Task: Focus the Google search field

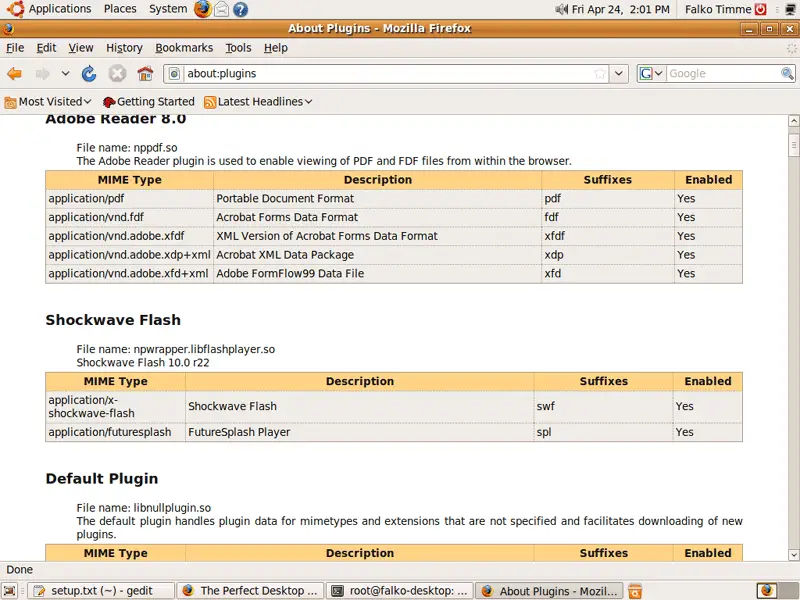Action: pos(723,74)
